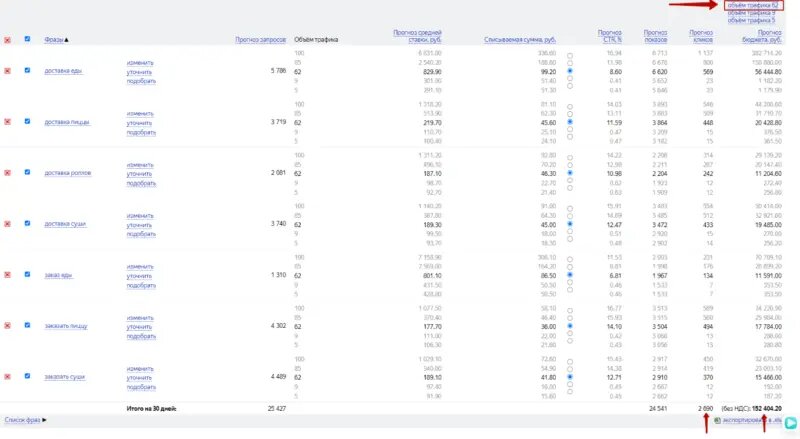The image size is (800, 439).
Task: Open the заказать суши phrase link
Action: pyautogui.click(x=64, y=377)
